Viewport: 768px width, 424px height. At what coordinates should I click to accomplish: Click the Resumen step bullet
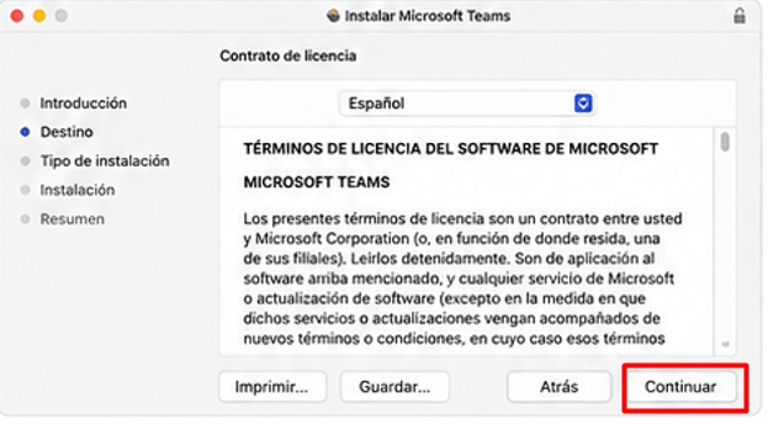pos(25,219)
